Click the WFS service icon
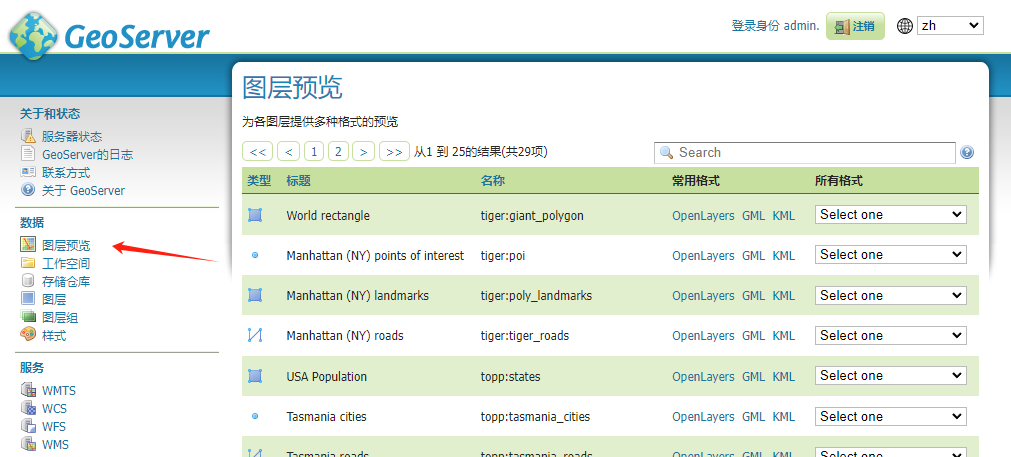Image resolution: width=1011 pixels, height=457 pixels. tap(28, 426)
